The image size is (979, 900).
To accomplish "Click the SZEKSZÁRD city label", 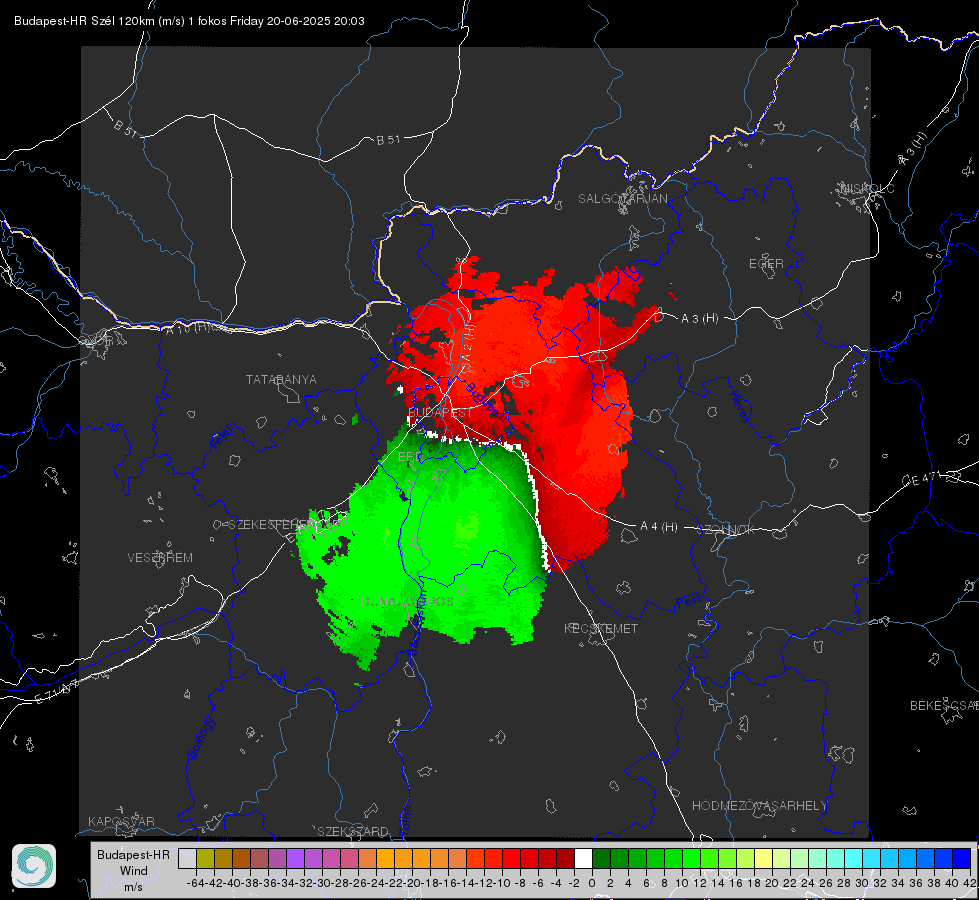I will pos(353,831).
